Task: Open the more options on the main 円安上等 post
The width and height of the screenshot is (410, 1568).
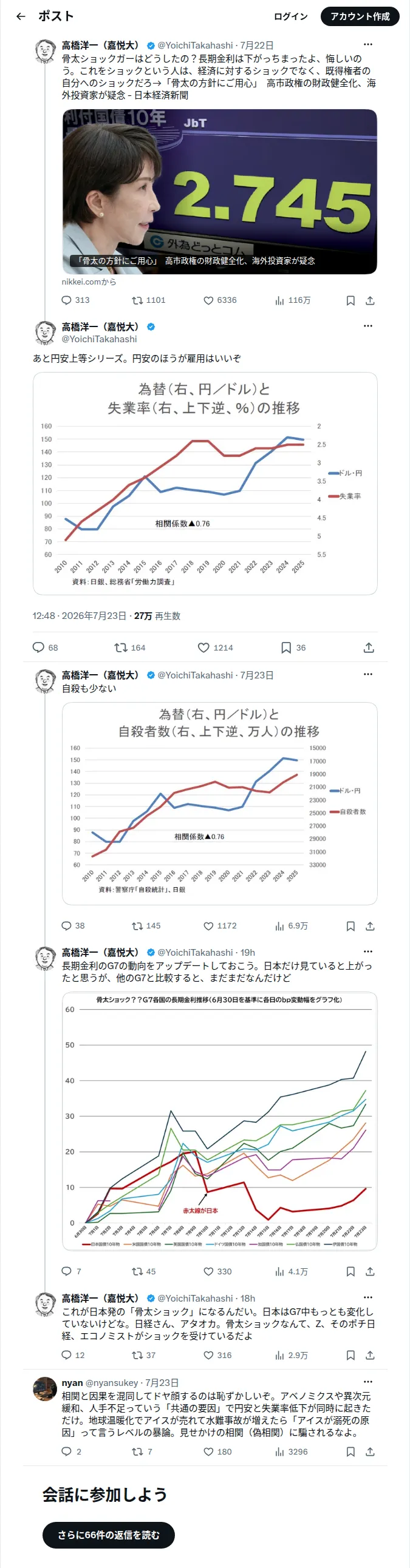Action: point(368,326)
